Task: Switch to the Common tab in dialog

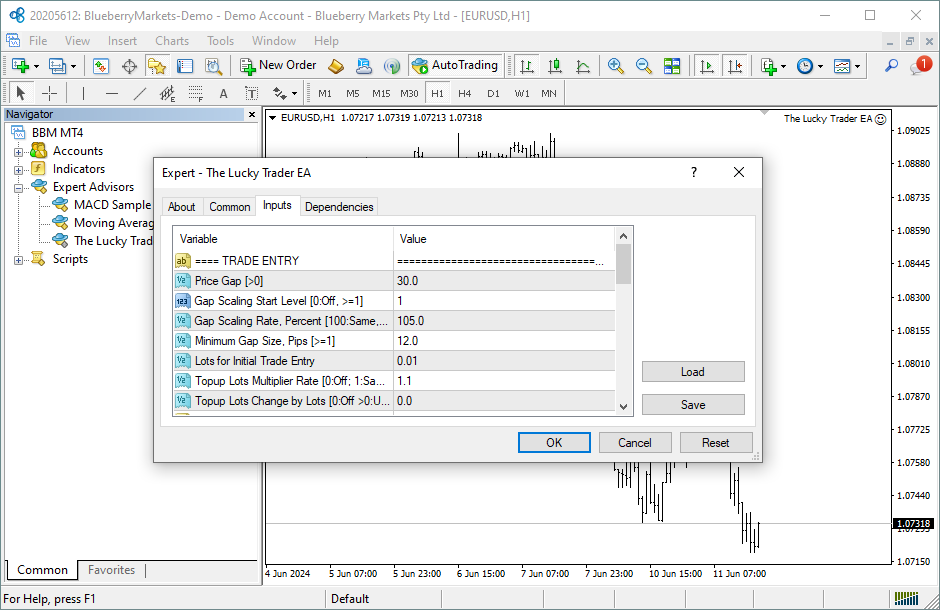Action: coord(230,207)
